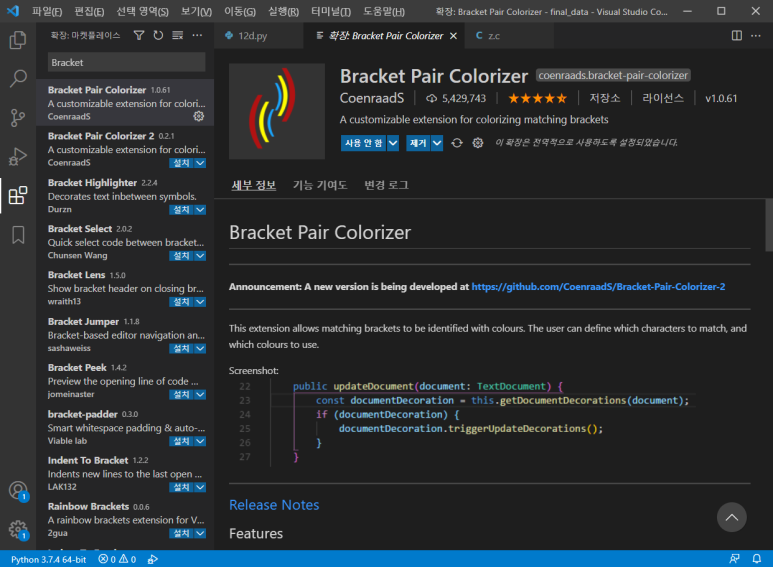Open the 터미널(T) menu
The image size is (773, 567).
tap(331, 11)
